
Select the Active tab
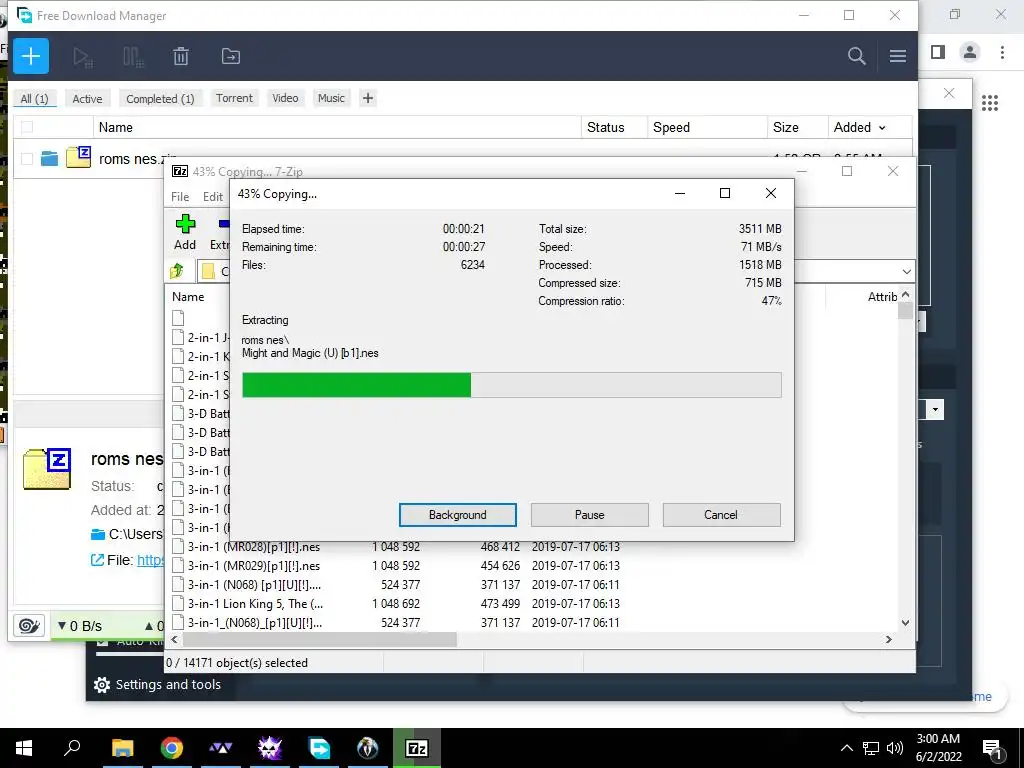pyautogui.click(x=88, y=99)
